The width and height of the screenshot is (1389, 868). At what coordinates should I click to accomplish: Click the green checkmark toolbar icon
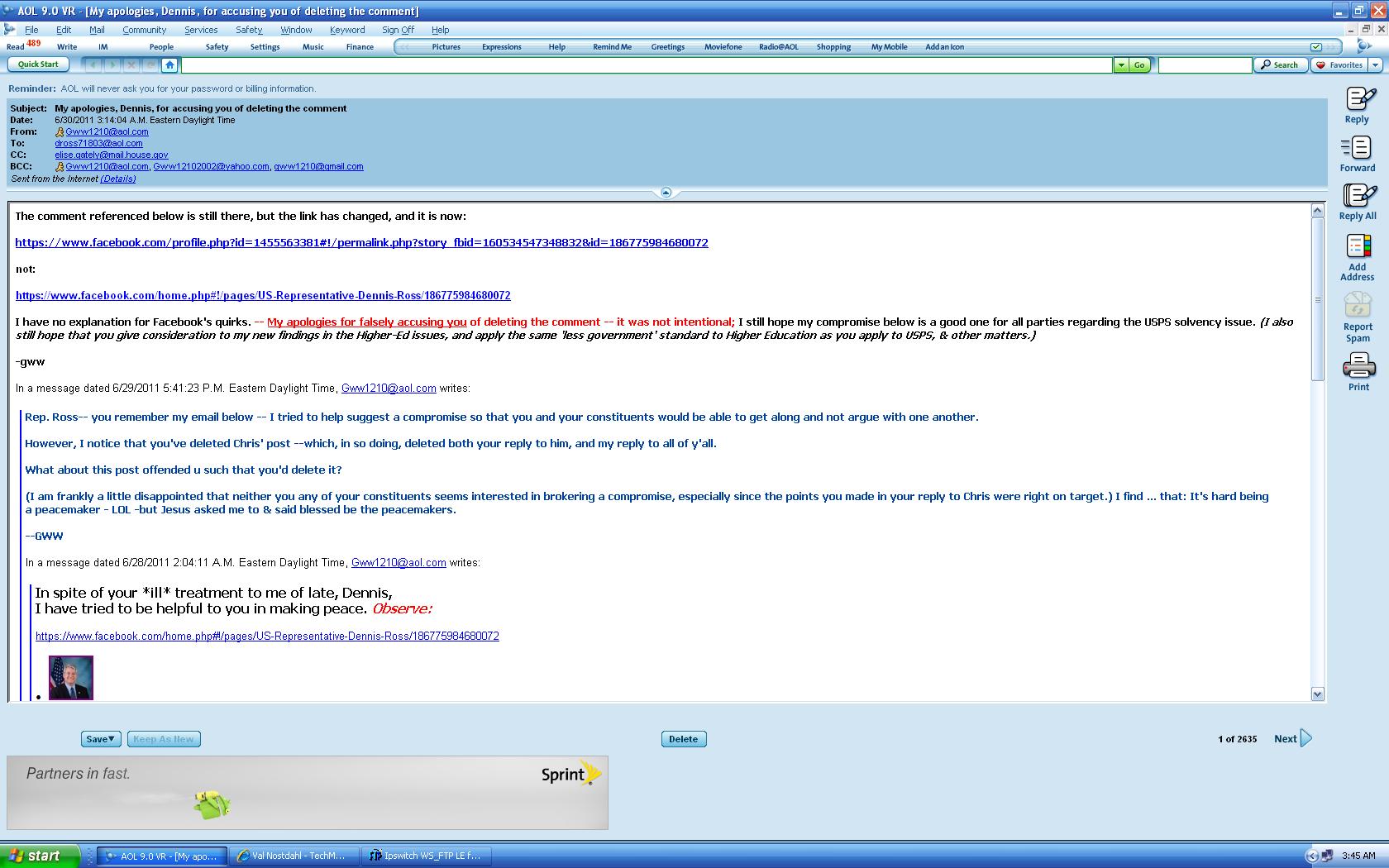pyautogui.click(x=1315, y=47)
